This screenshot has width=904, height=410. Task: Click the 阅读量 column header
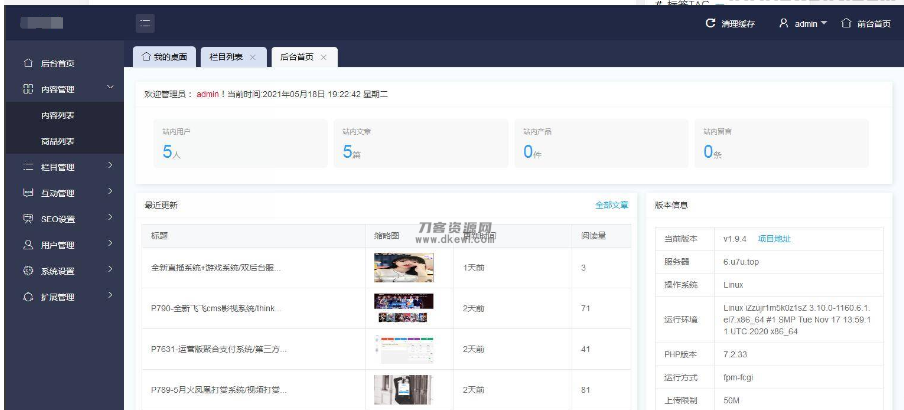tap(594, 236)
